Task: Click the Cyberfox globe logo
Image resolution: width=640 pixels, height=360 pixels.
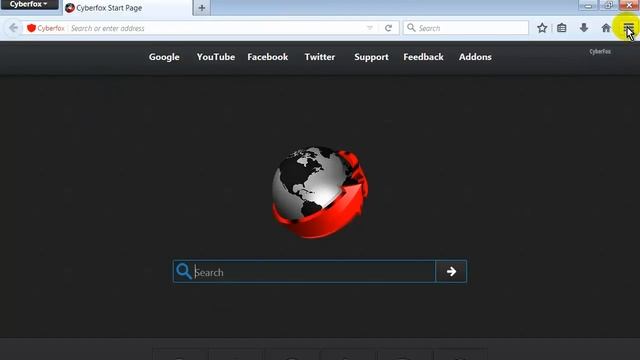Action: point(320,192)
